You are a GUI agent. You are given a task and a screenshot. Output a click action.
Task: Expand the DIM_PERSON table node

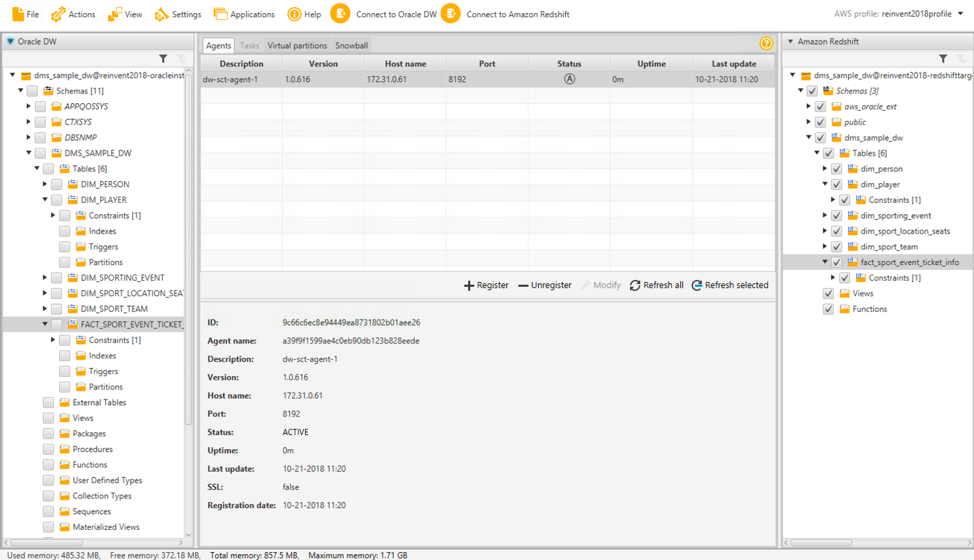pos(45,184)
